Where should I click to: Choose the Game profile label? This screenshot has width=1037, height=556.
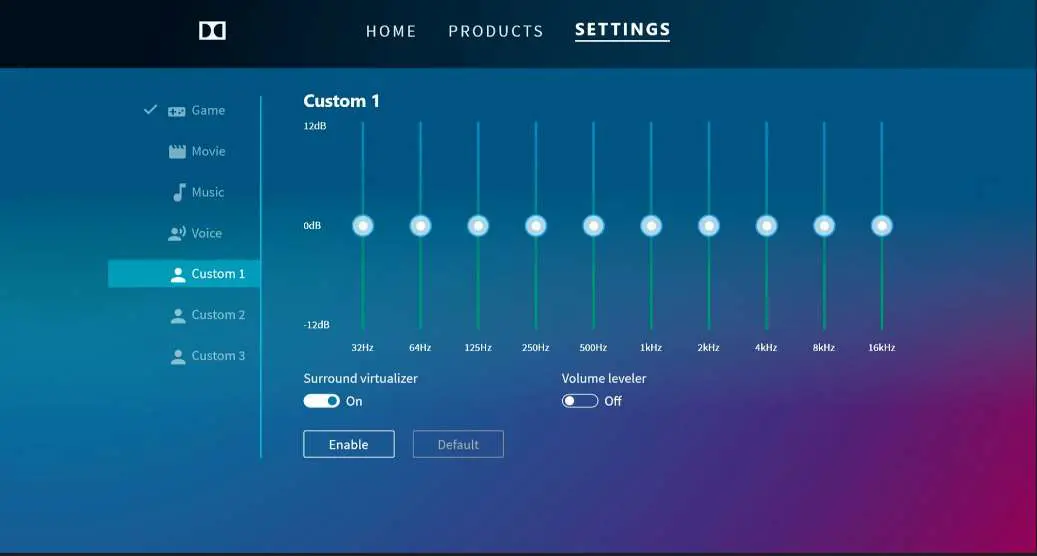pos(208,110)
